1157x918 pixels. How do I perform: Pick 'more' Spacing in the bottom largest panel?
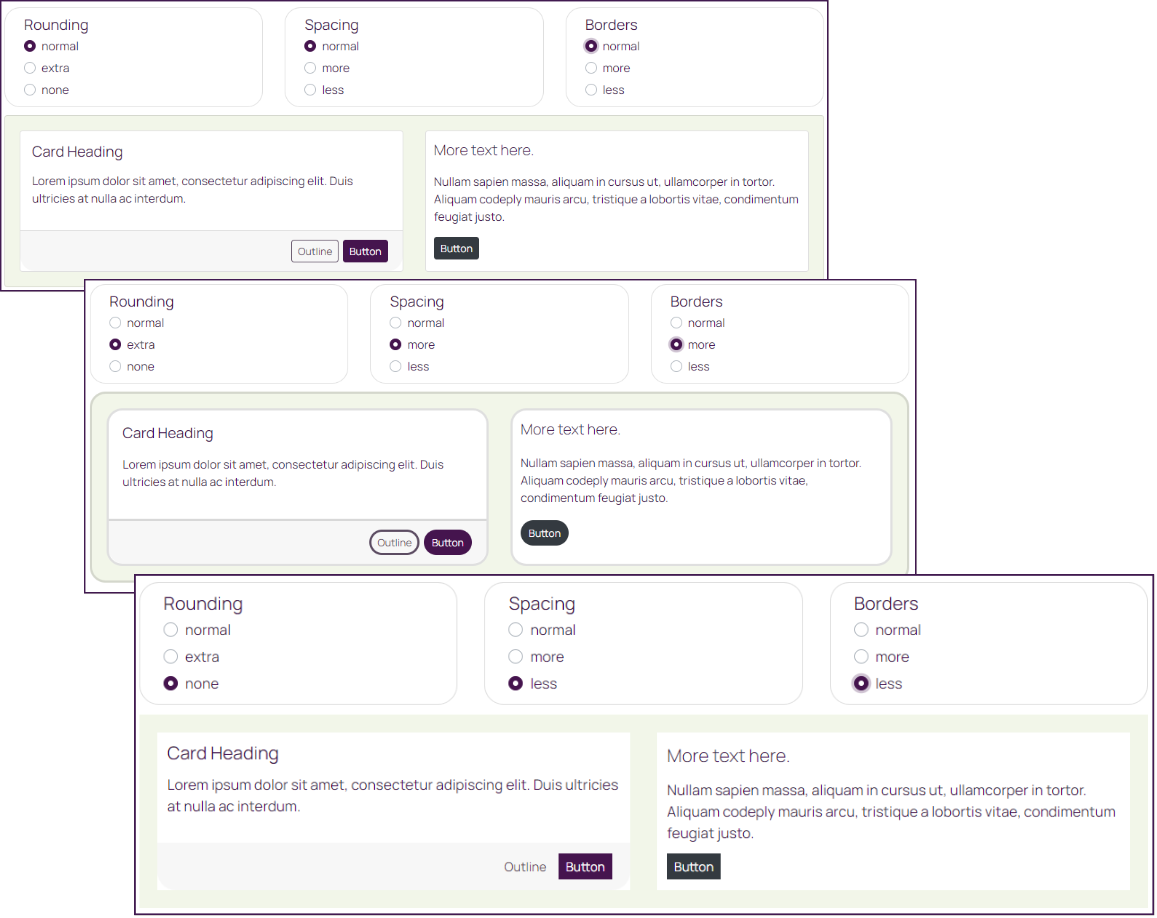click(516, 657)
